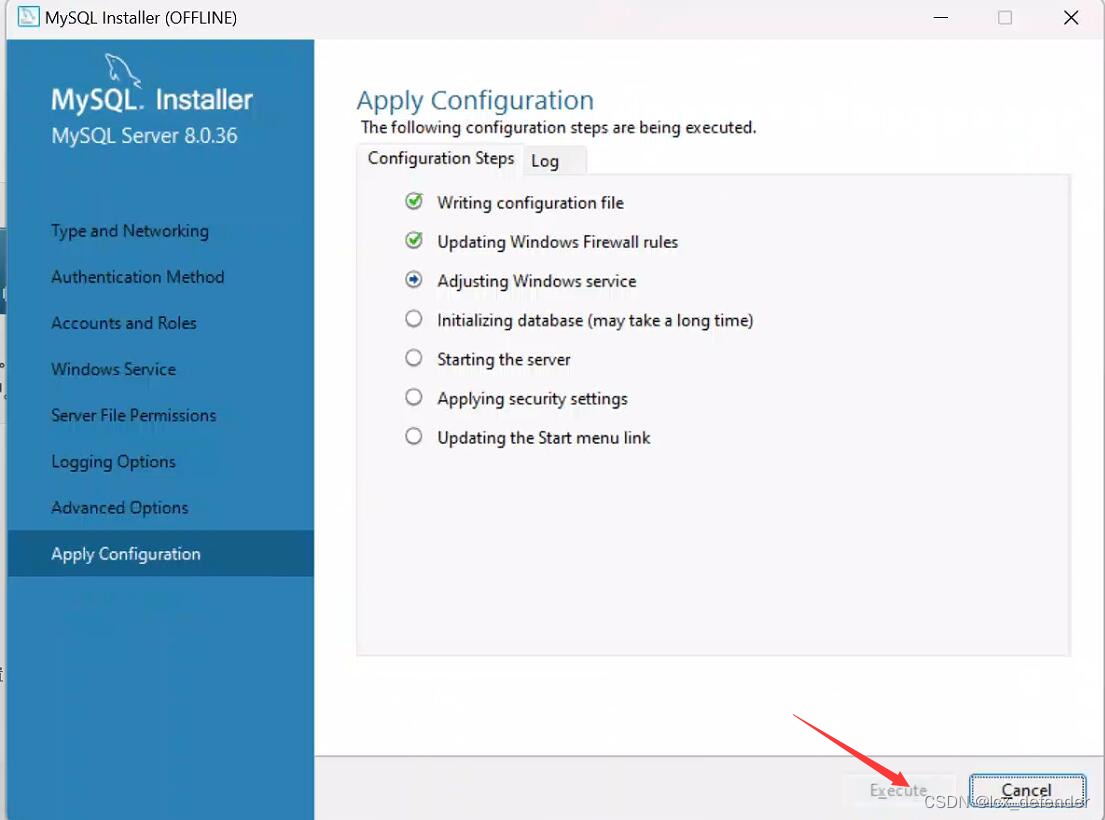Click the 'Writing configuration file' step text
This screenshot has height=820, width=1105.
pos(530,203)
